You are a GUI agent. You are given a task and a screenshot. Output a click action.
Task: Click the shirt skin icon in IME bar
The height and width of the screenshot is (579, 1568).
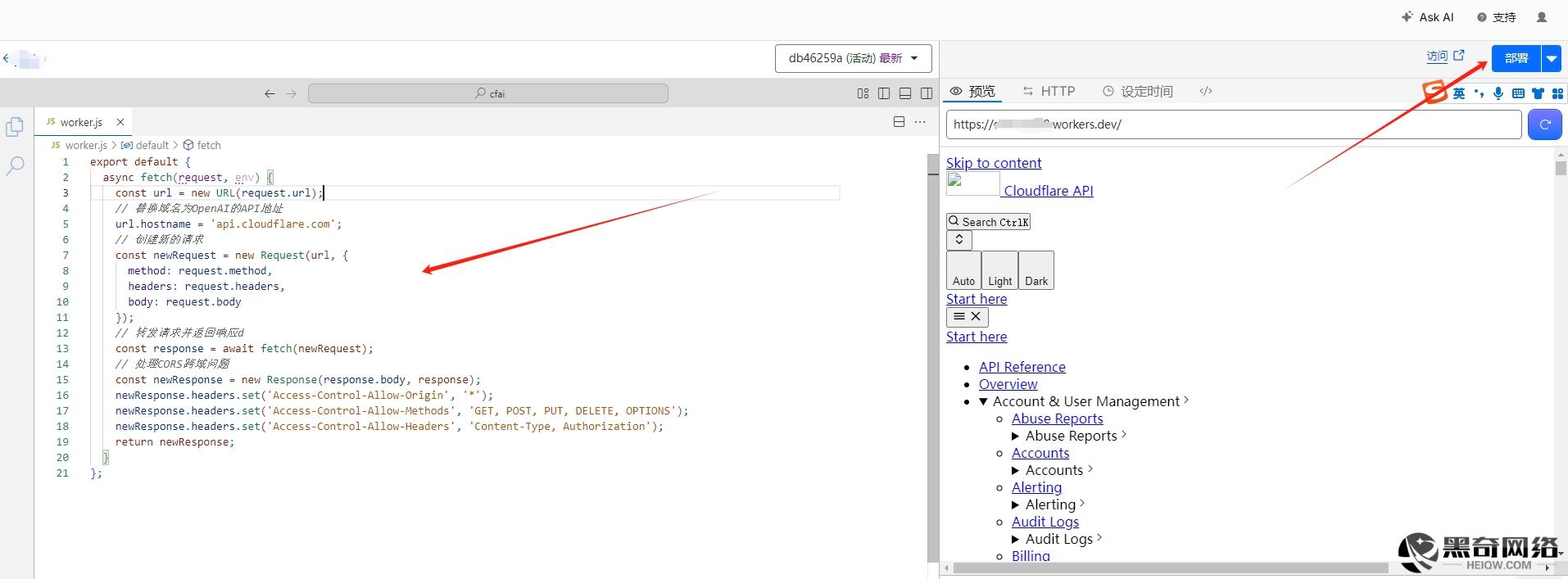click(x=1538, y=93)
